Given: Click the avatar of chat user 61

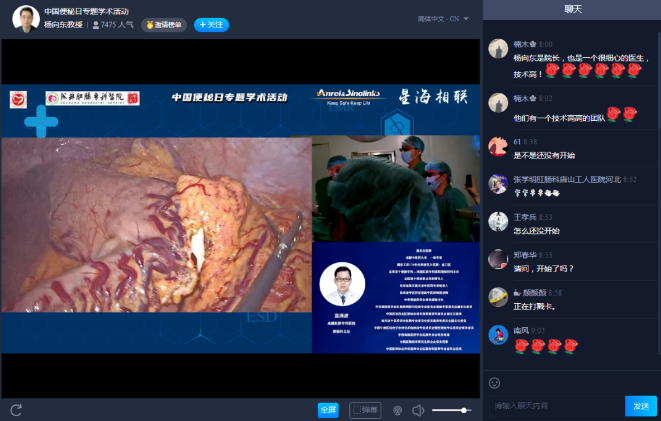Looking at the screenshot, I should (498, 146).
